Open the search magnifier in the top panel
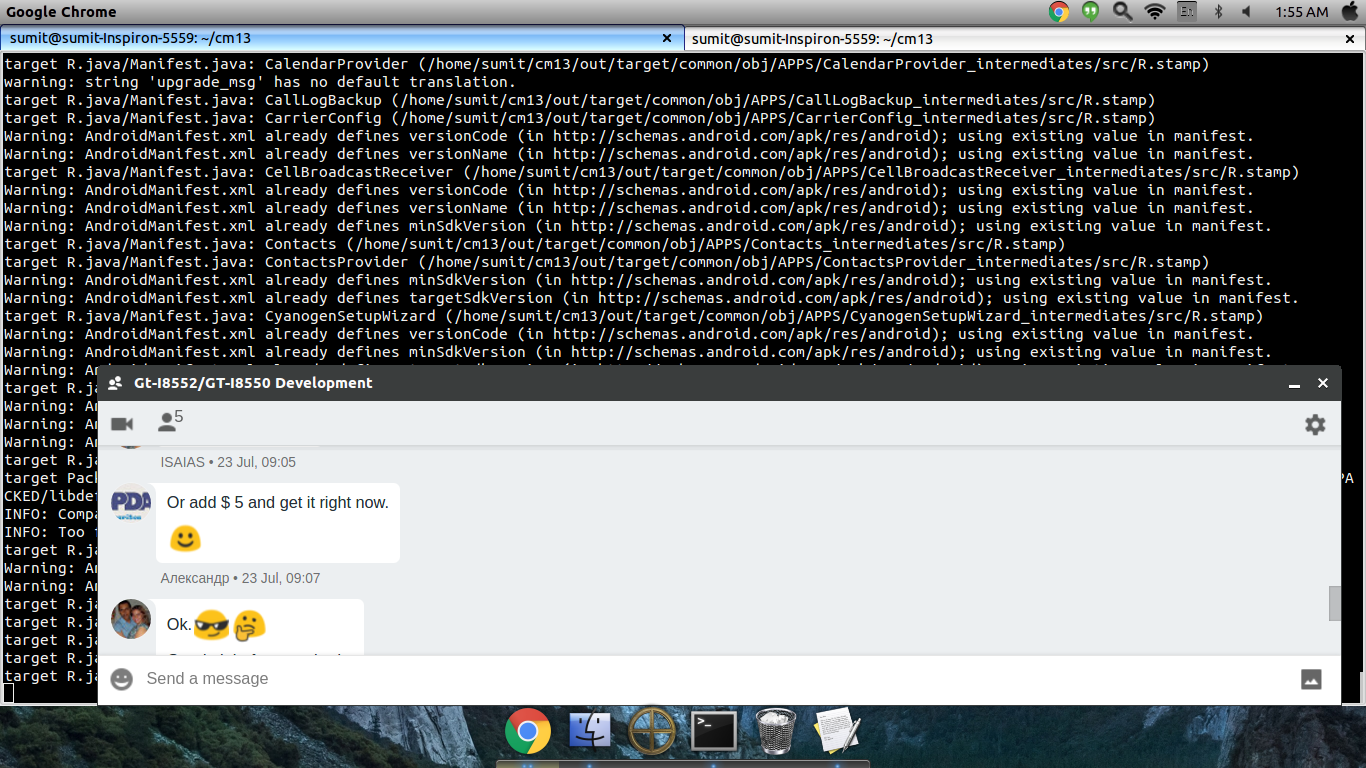Image resolution: width=1366 pixels, height=768 pixels. coord(1122,12)
